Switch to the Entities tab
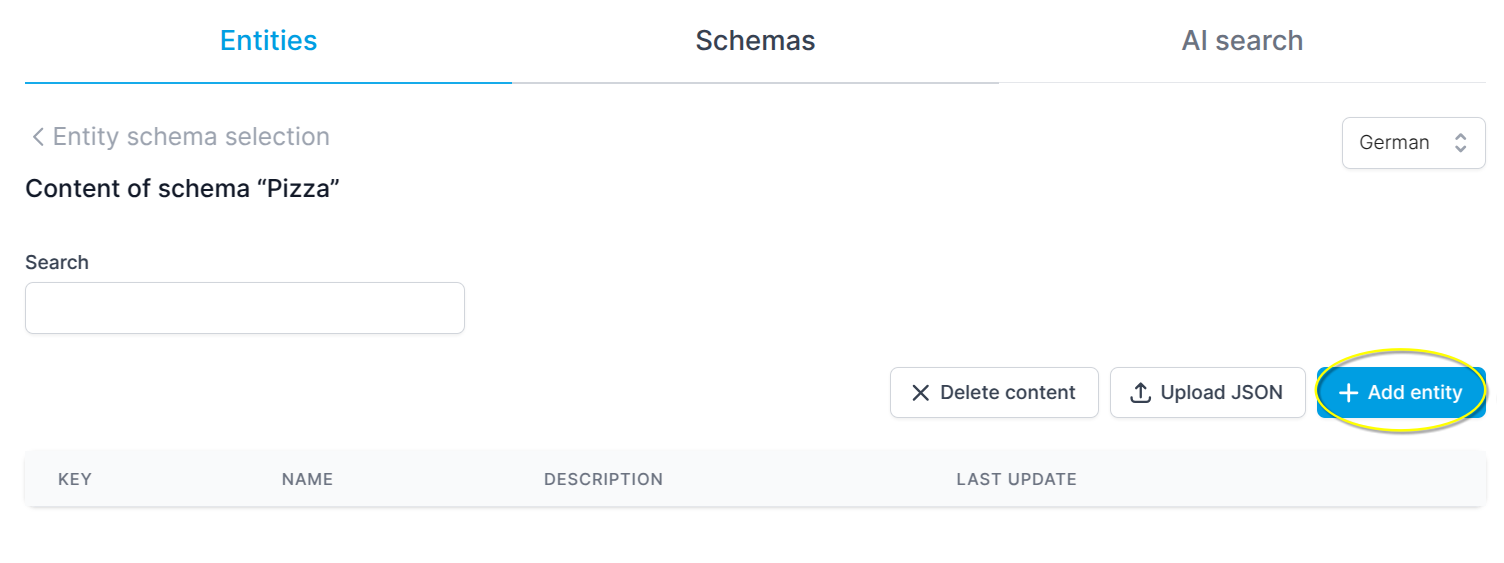The image size is (1504, 563). pos(268,41)
